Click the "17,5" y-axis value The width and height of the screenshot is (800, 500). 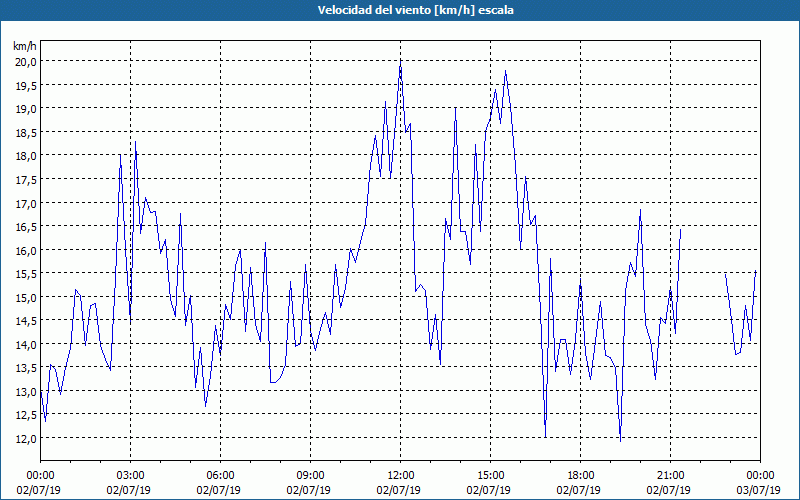point(27,180)
